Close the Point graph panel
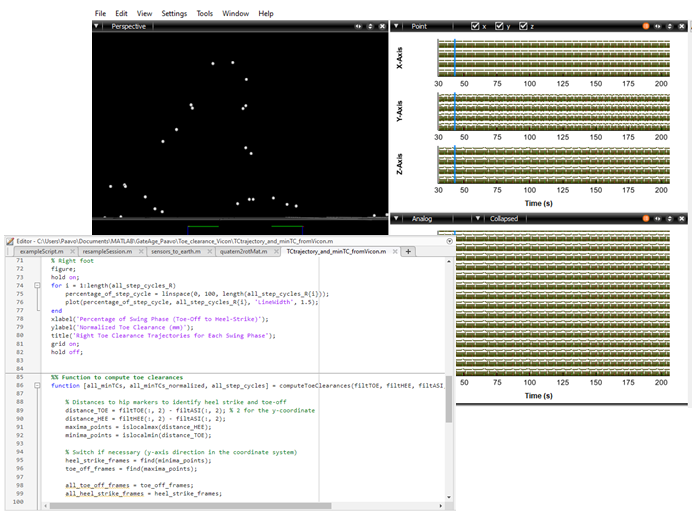698x516 pixels. [x=682, y=26]
